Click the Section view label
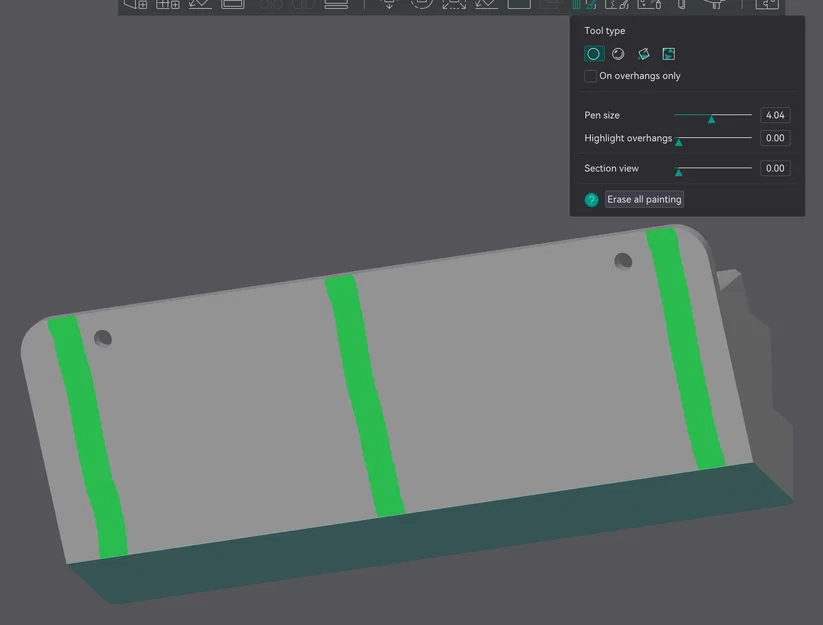This screenshot has width=823, height=625. point(611,168)
